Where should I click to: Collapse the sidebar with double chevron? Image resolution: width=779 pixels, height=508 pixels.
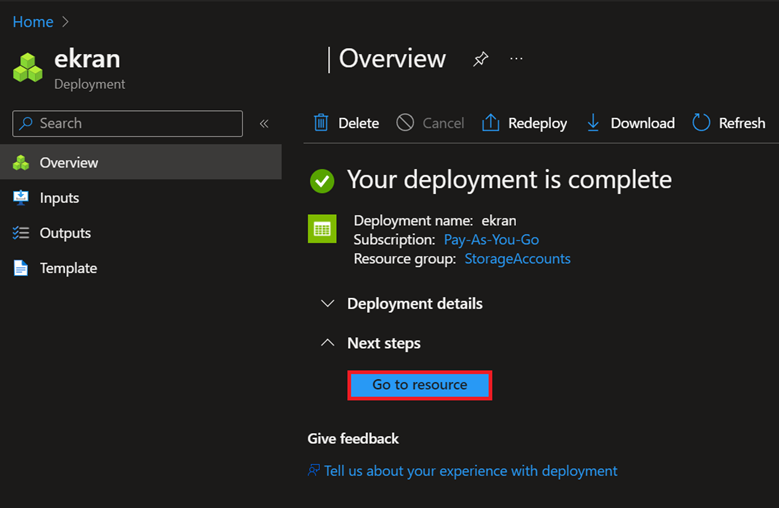(x=264, y=123)
